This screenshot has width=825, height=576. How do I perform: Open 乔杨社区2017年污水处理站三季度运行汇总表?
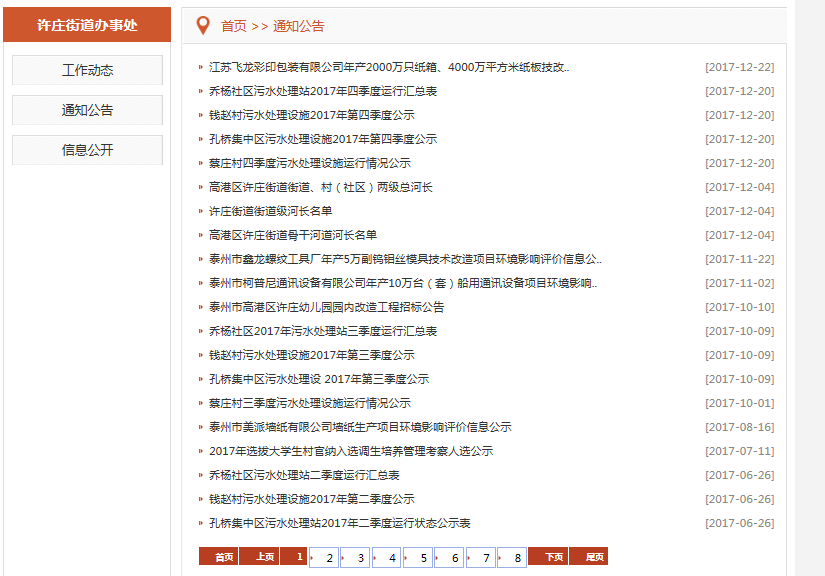tap(323, 331)
